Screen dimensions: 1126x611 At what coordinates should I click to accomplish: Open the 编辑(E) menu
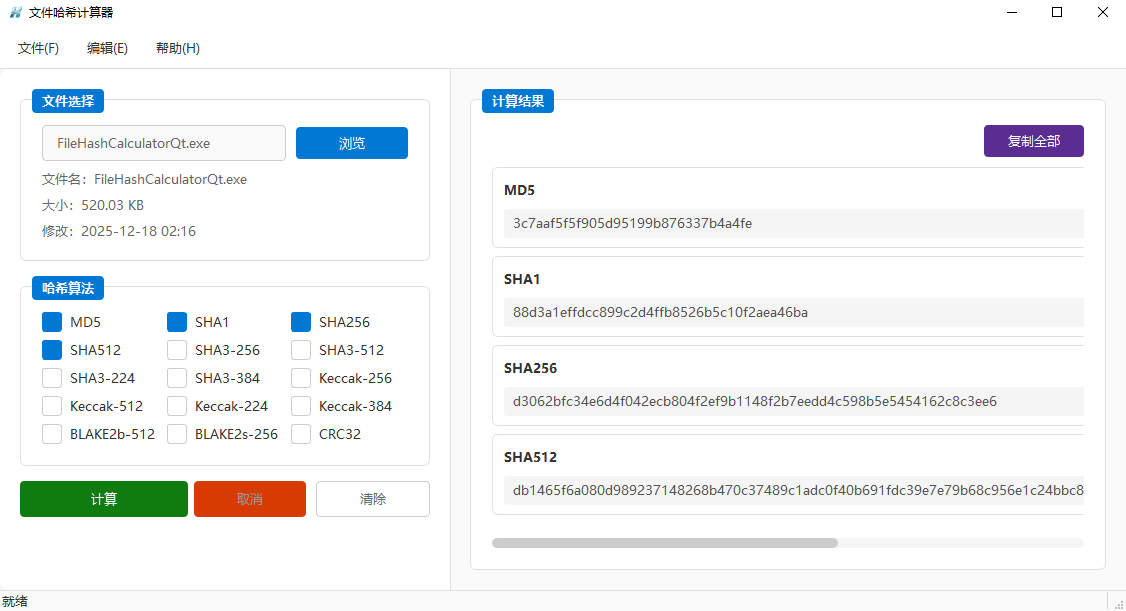tap(107, 48)
